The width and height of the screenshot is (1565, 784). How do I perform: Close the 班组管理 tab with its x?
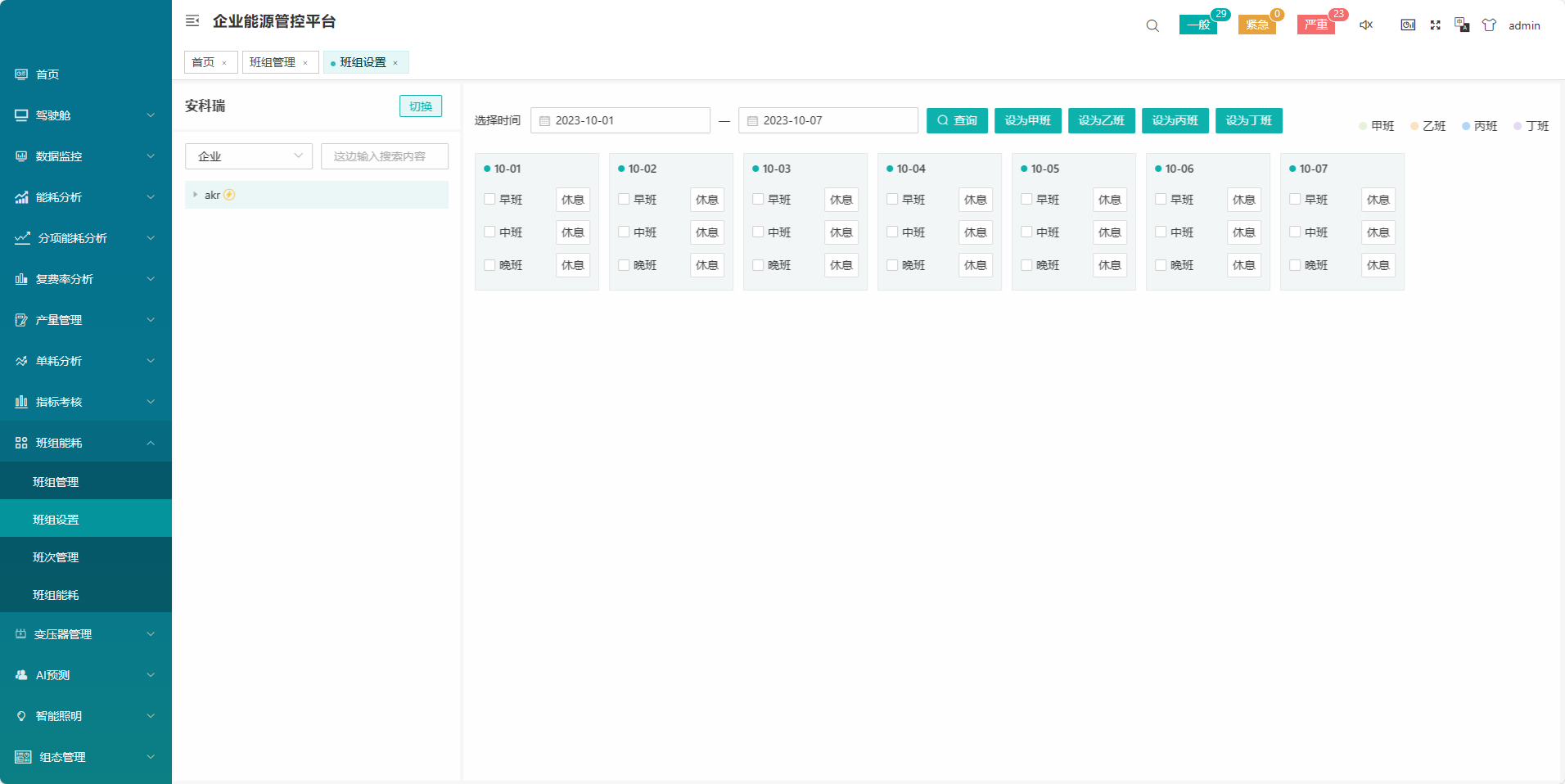pos(305,63)
